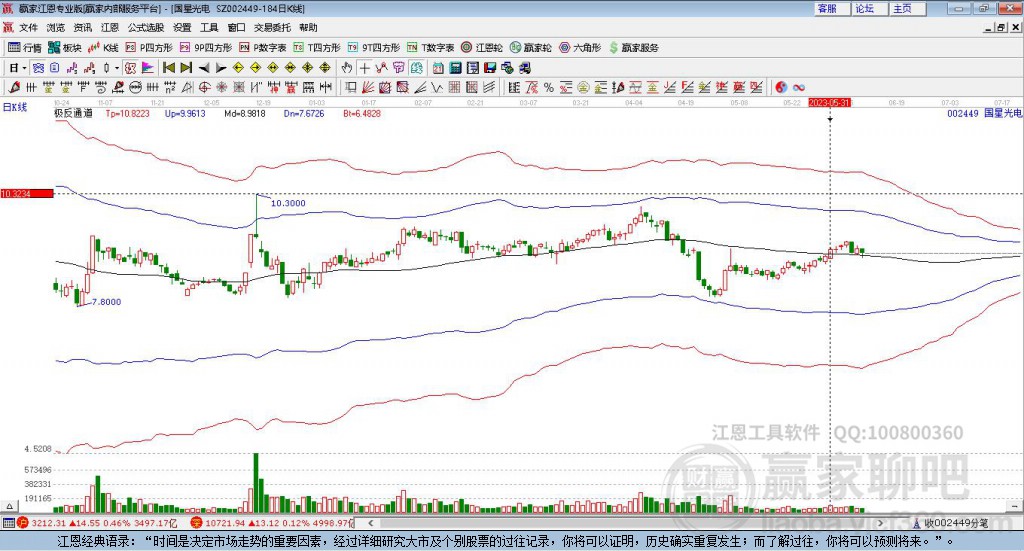Screen dimensions: 1024x551
Task: Step forward with black right arrow
Action: click(x=221, y=68)
